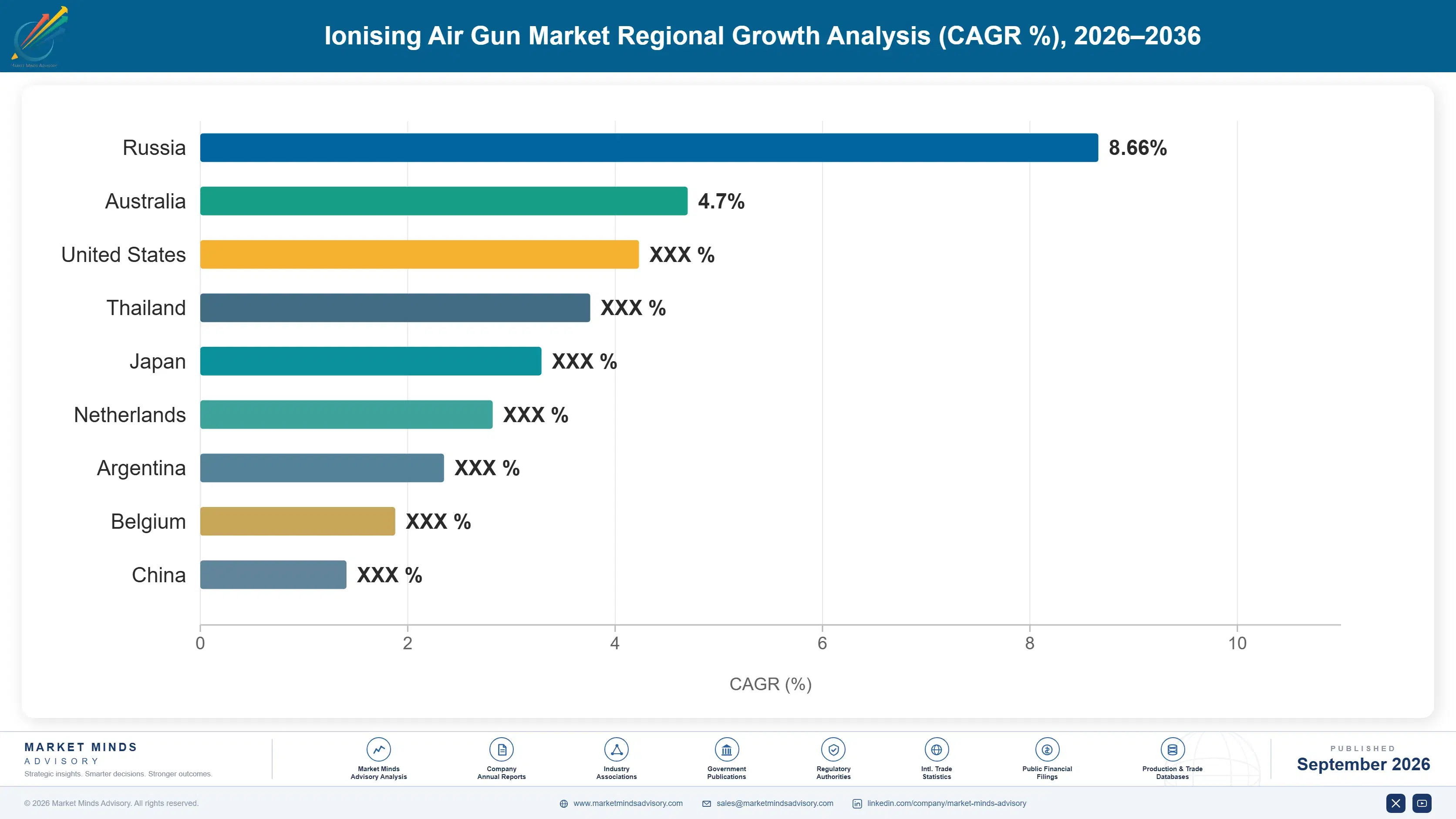
Task: Click the Regulatory Authorities shield icon
Action: tap(833, 749)
